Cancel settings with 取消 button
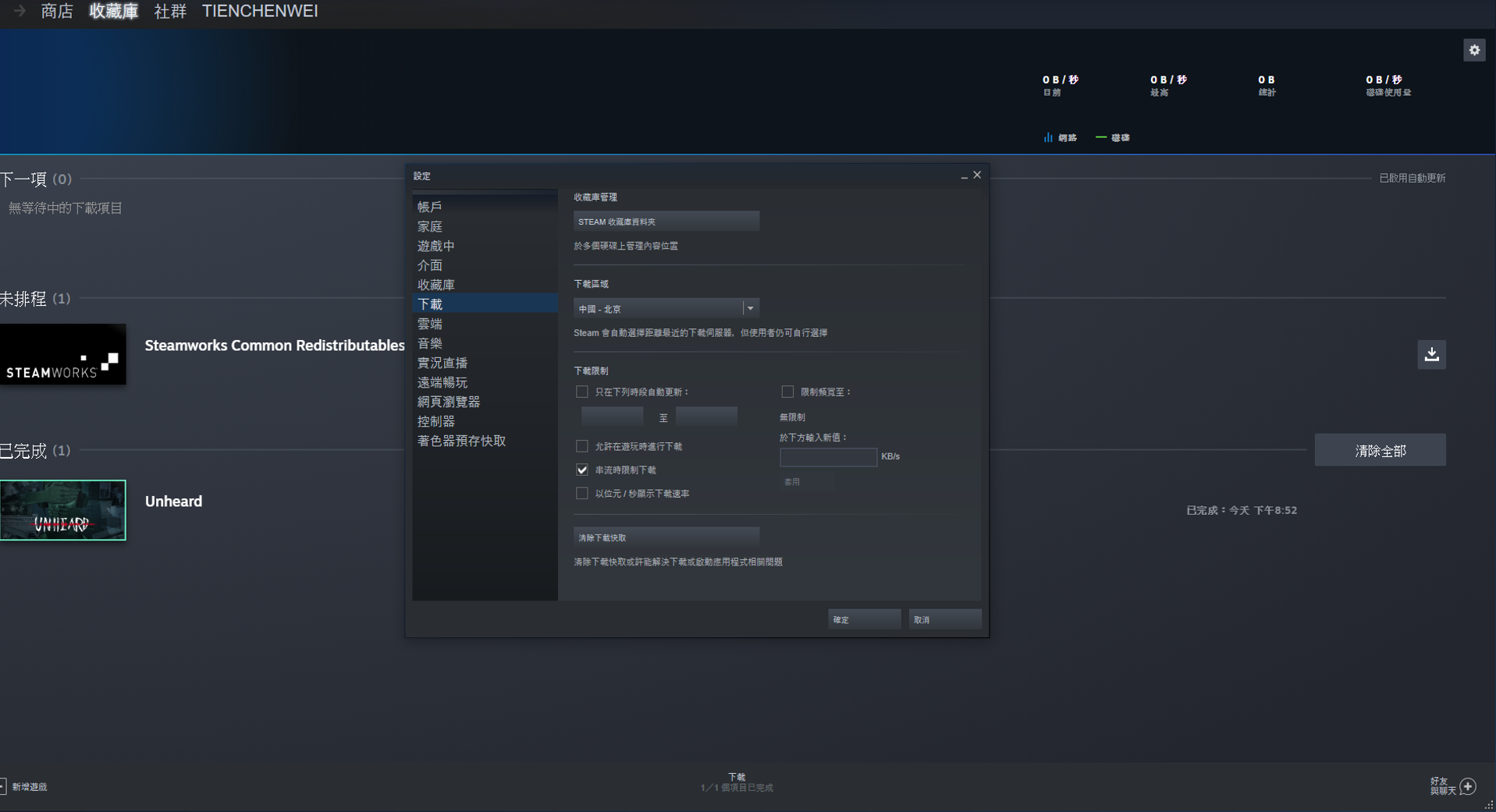The height and width of the screenshot is (812, 1496). click(945, 619)
